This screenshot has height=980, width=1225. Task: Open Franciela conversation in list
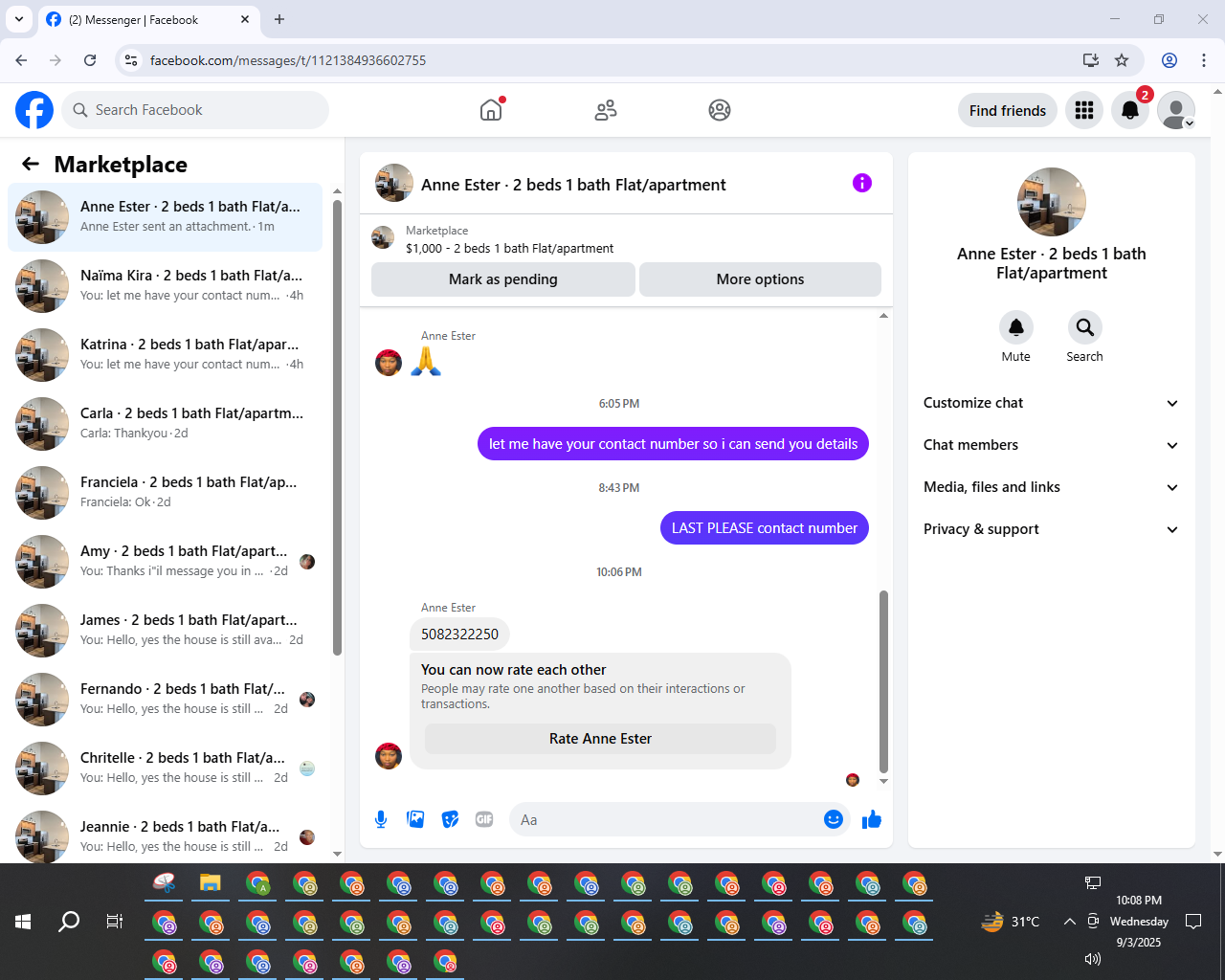pyautogui.click(x=165, y=493)
